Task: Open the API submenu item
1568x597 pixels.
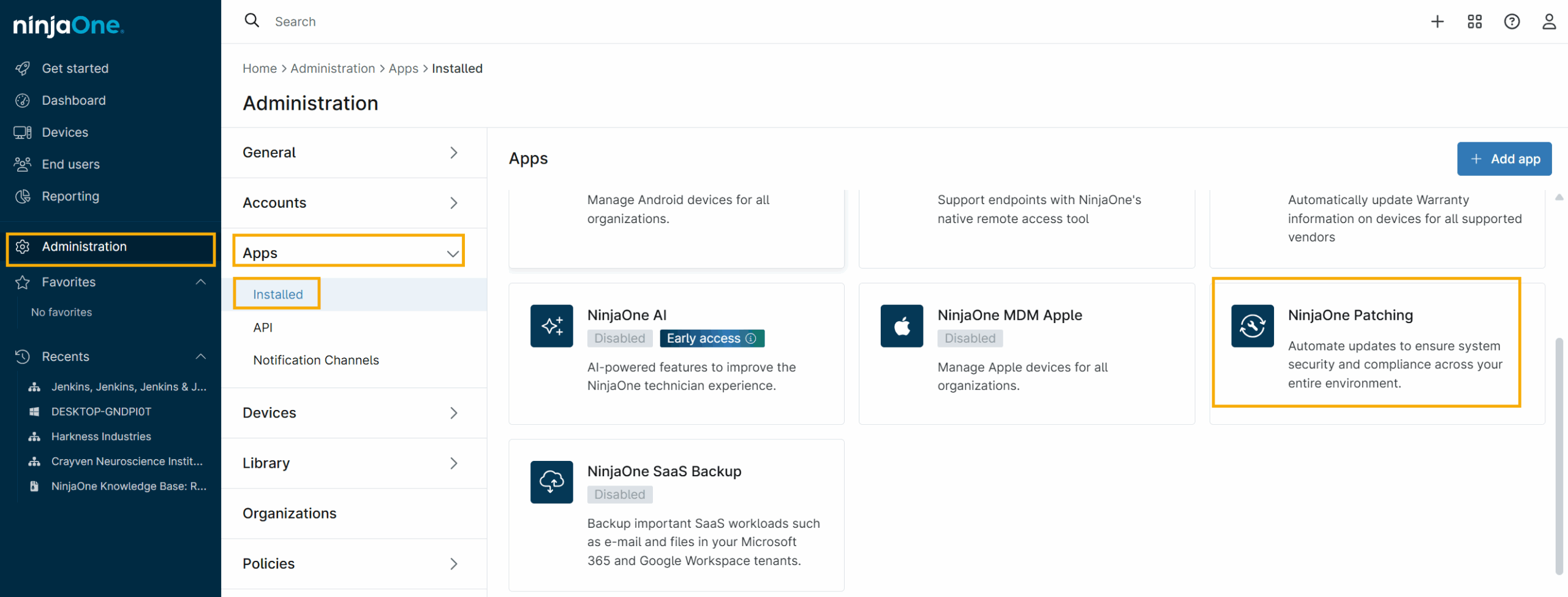Action: 263,328
